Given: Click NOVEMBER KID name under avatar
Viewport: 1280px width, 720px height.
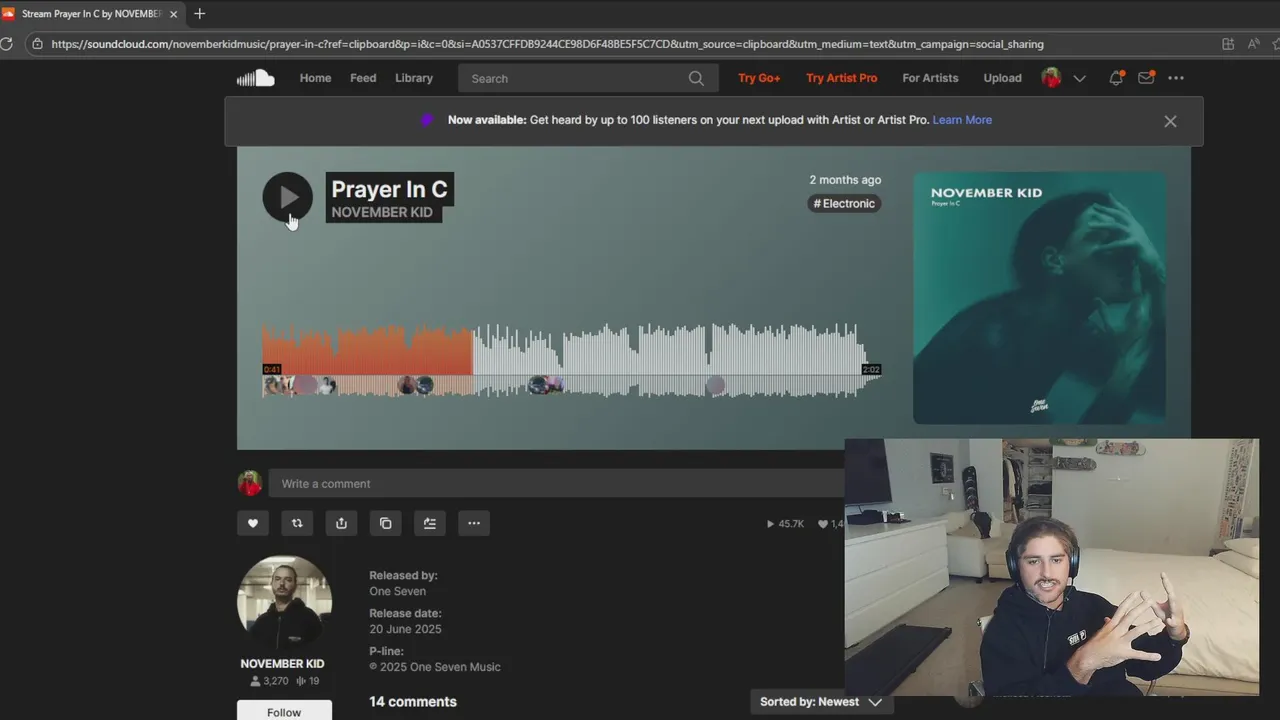Looking at the screenshot, I should (282, 664).
